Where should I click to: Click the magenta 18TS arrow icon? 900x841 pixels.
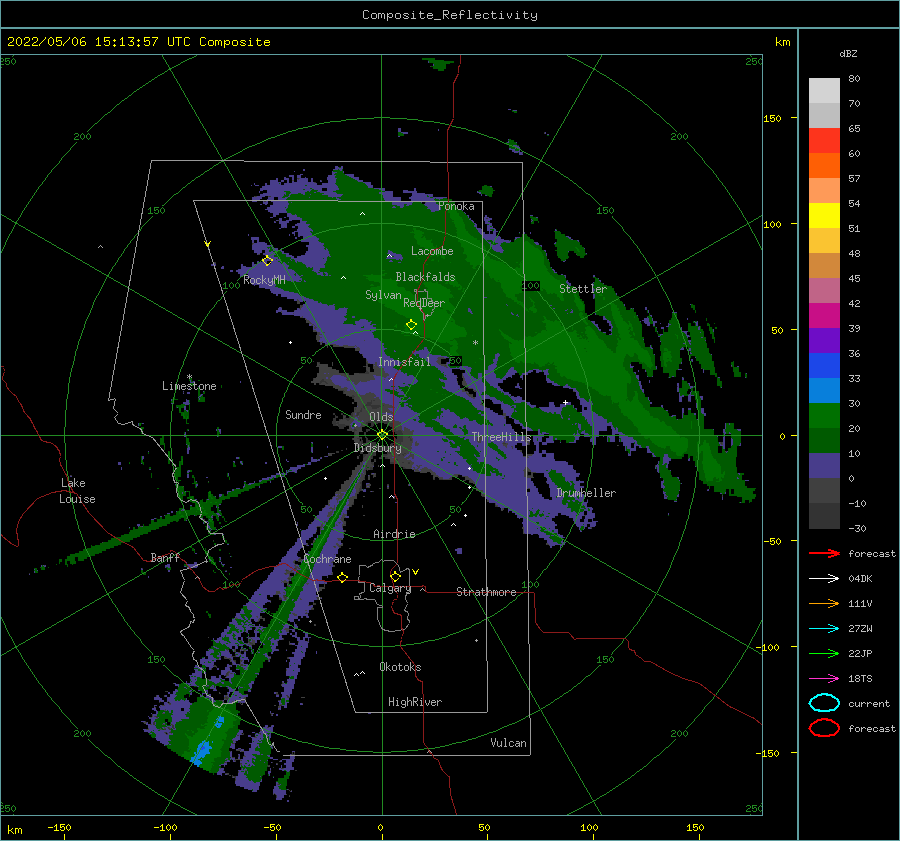(824, 679)
